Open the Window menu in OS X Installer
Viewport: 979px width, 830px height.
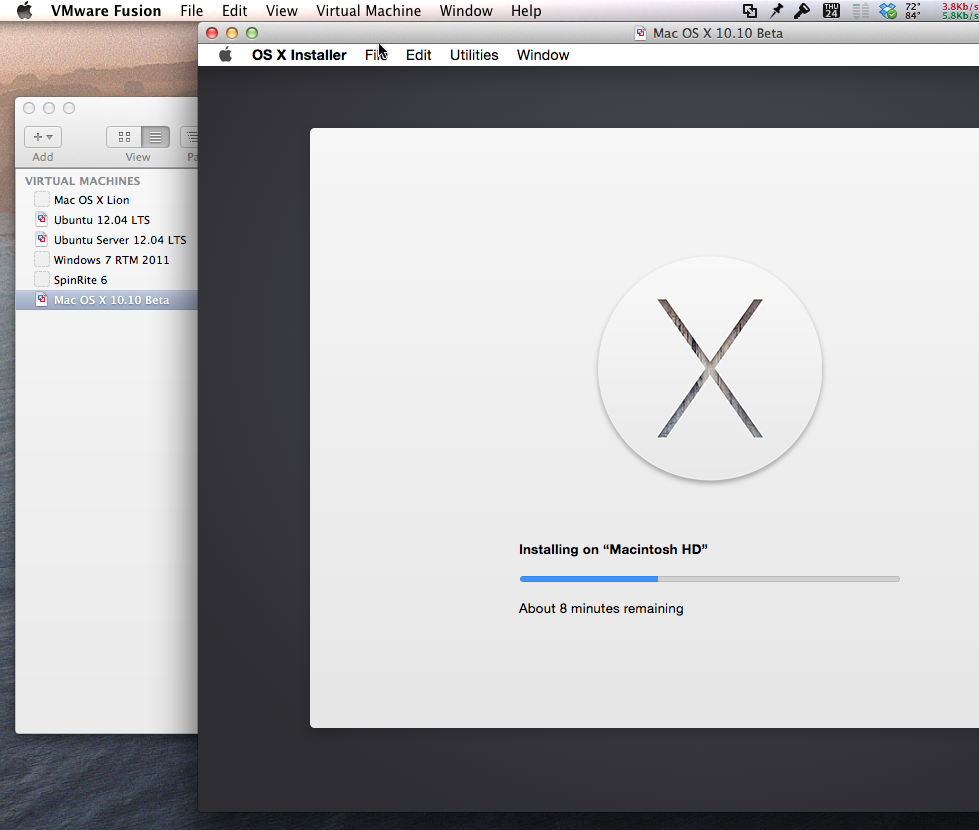(543, 55)
